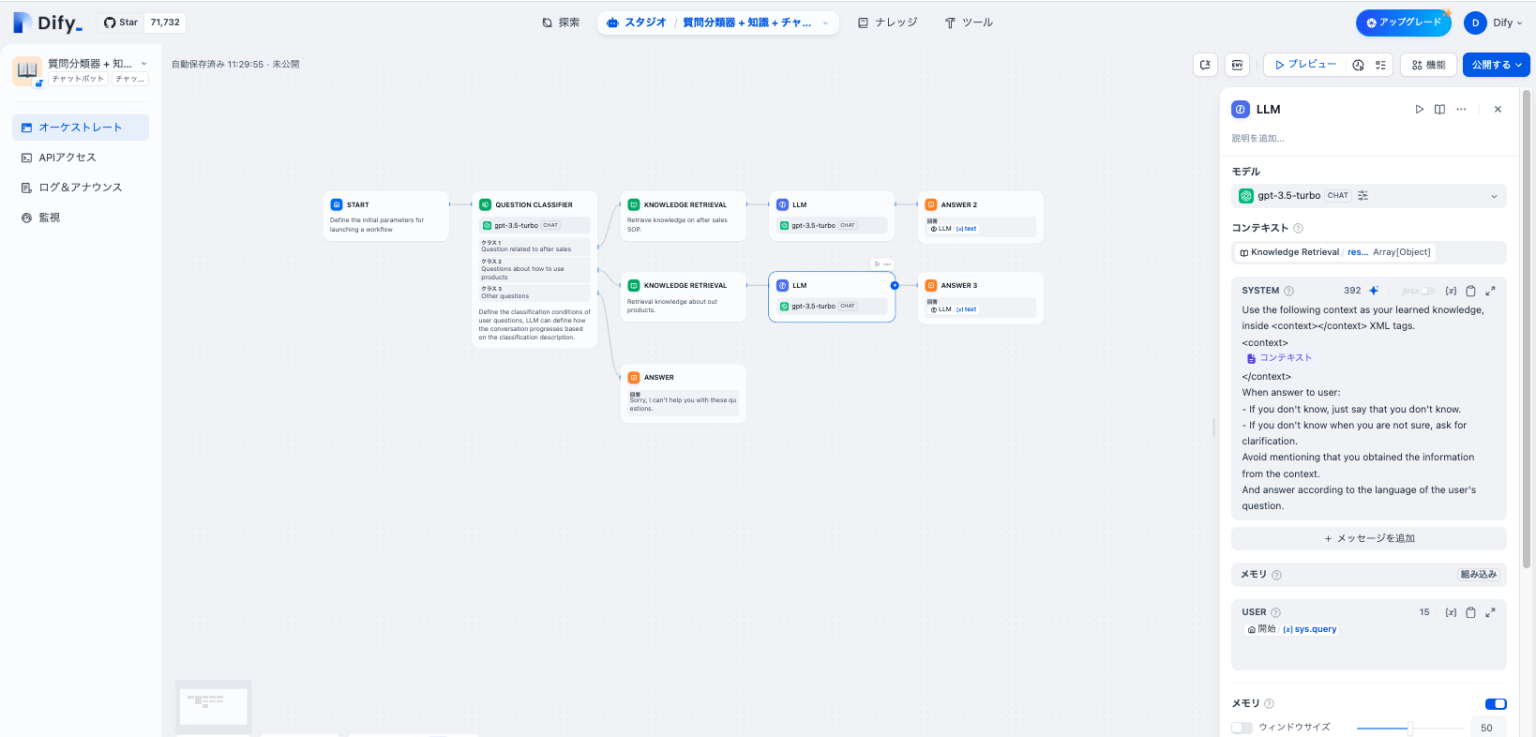1536x737 pixels.
Task: Click the + メッセージを追加 button
Action: tap(1368, 538)
